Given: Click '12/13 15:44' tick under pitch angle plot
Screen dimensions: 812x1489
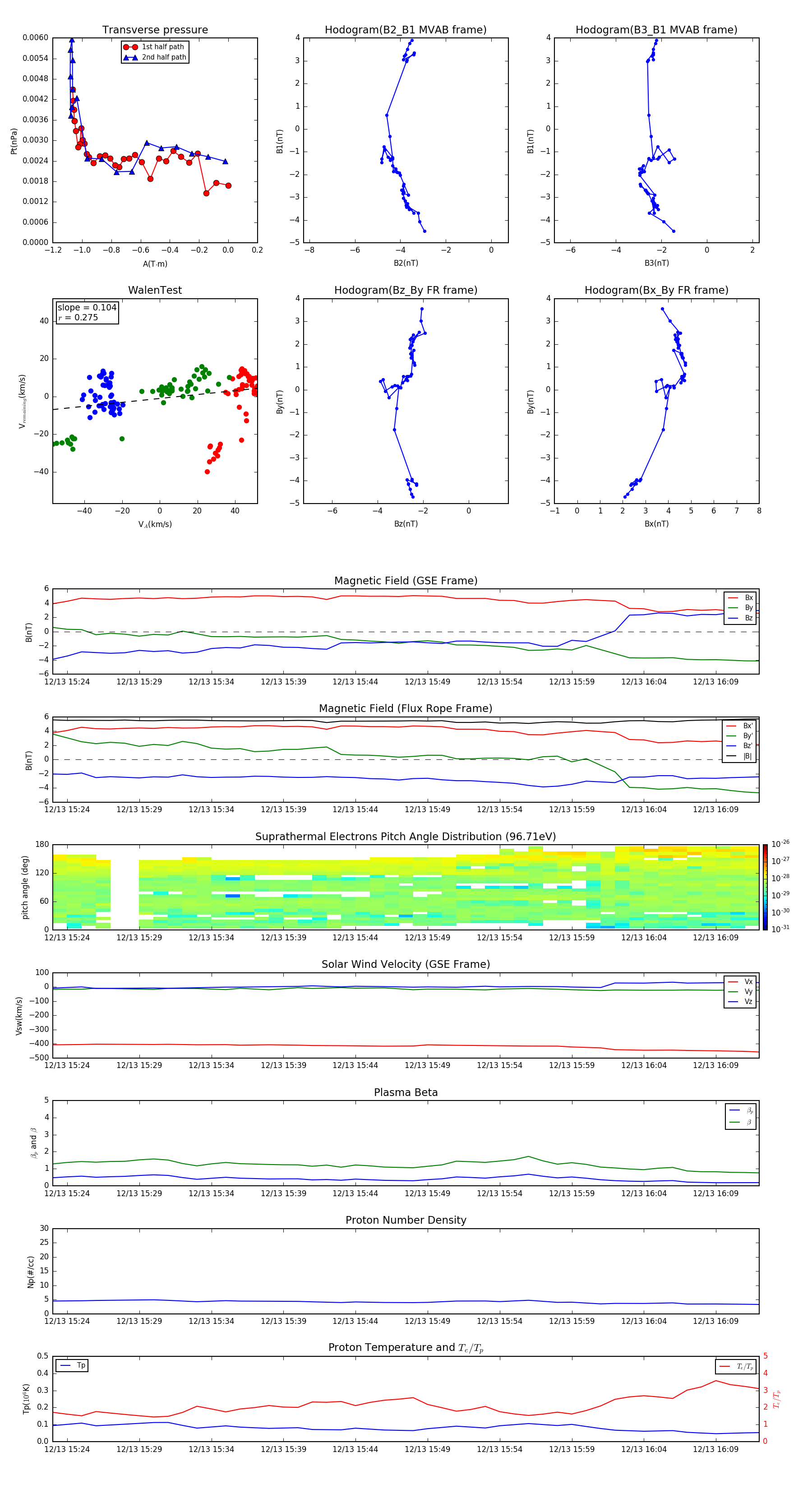Looking at the screenshot, I should point(355,938).
